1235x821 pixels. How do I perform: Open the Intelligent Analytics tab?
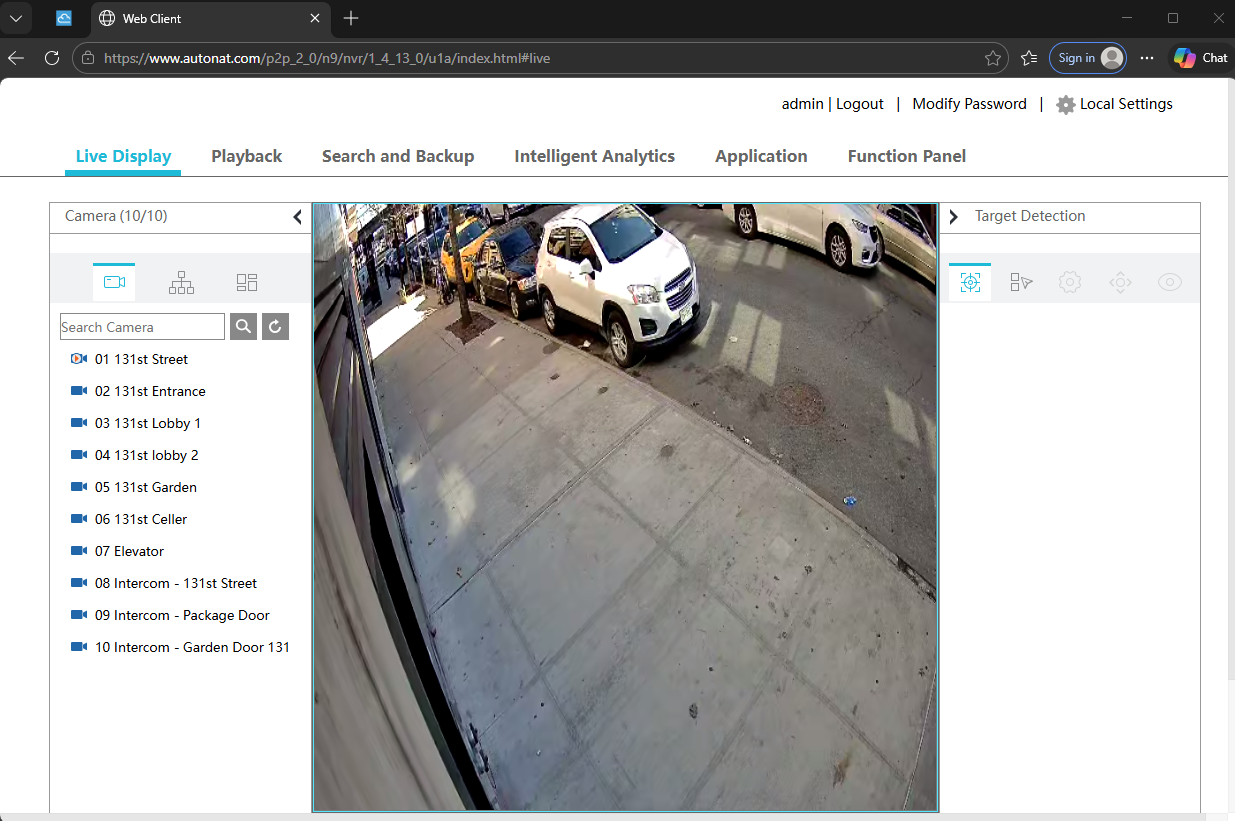594,156
